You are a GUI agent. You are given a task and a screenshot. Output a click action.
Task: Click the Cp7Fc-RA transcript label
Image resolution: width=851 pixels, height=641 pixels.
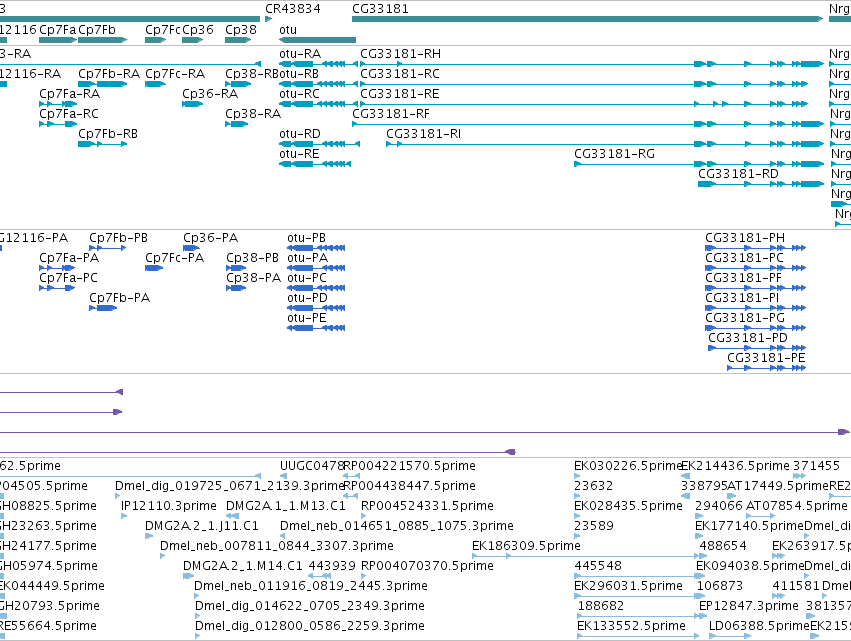(175, 74)
